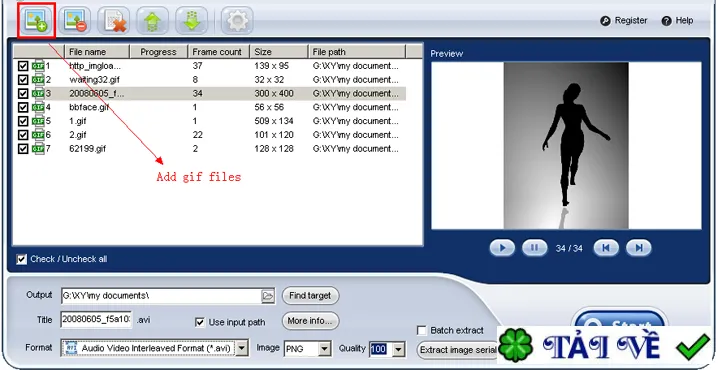Toggle Check / Uncheck all checkbox

(22, 259)
